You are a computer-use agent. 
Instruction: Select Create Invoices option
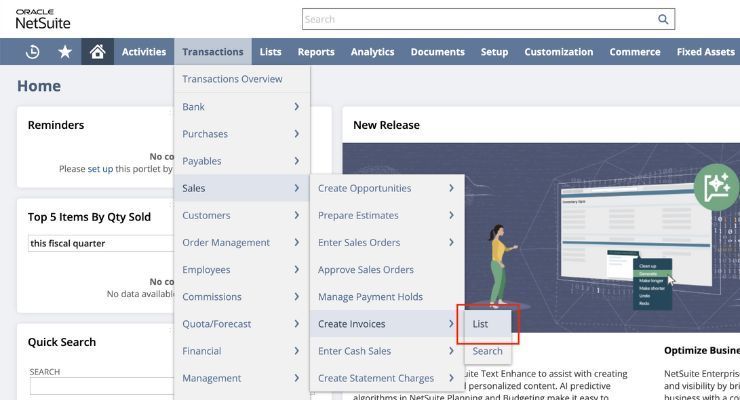click(x=387, y=324)
